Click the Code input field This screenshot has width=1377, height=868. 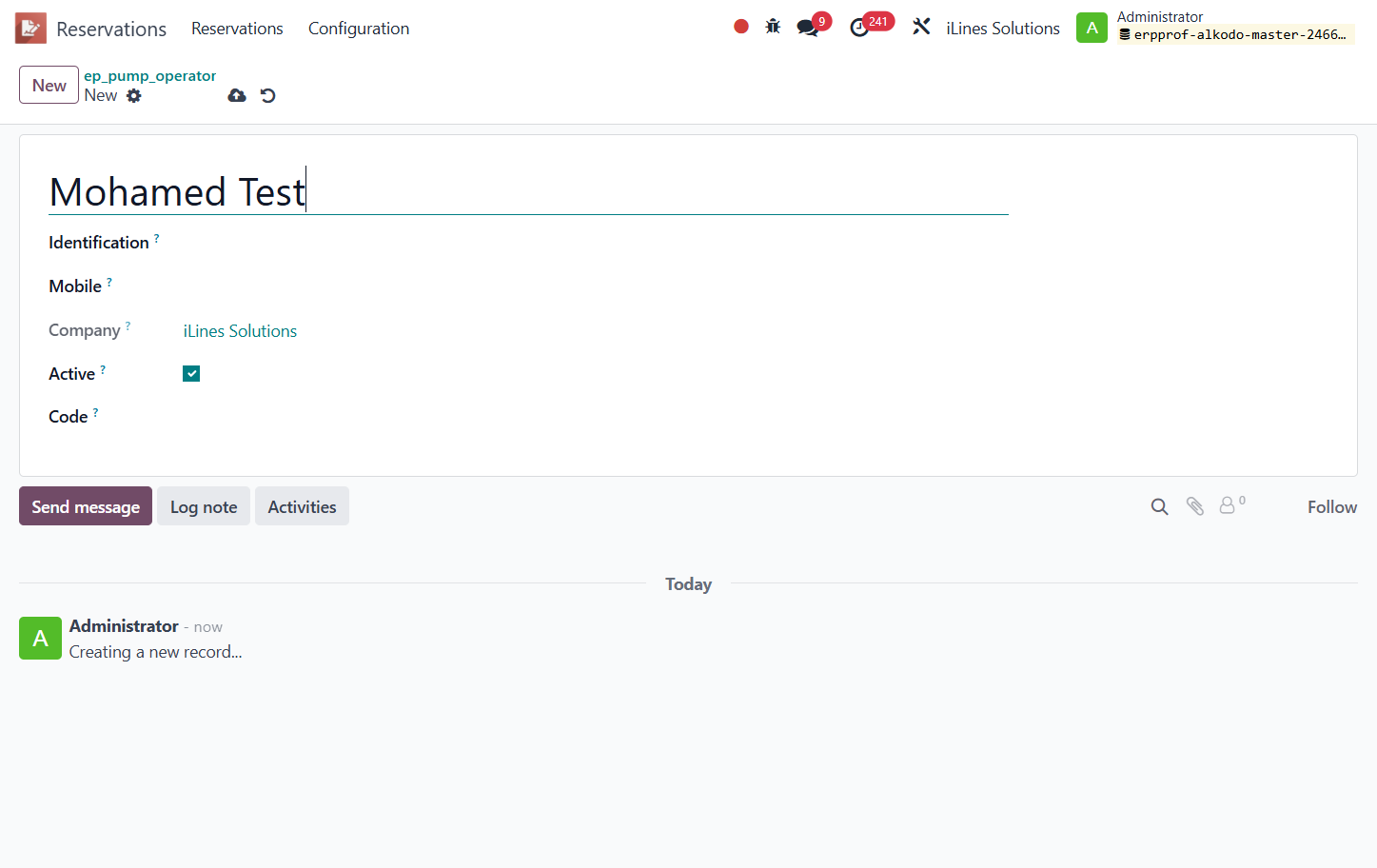[x=596, y=417]
